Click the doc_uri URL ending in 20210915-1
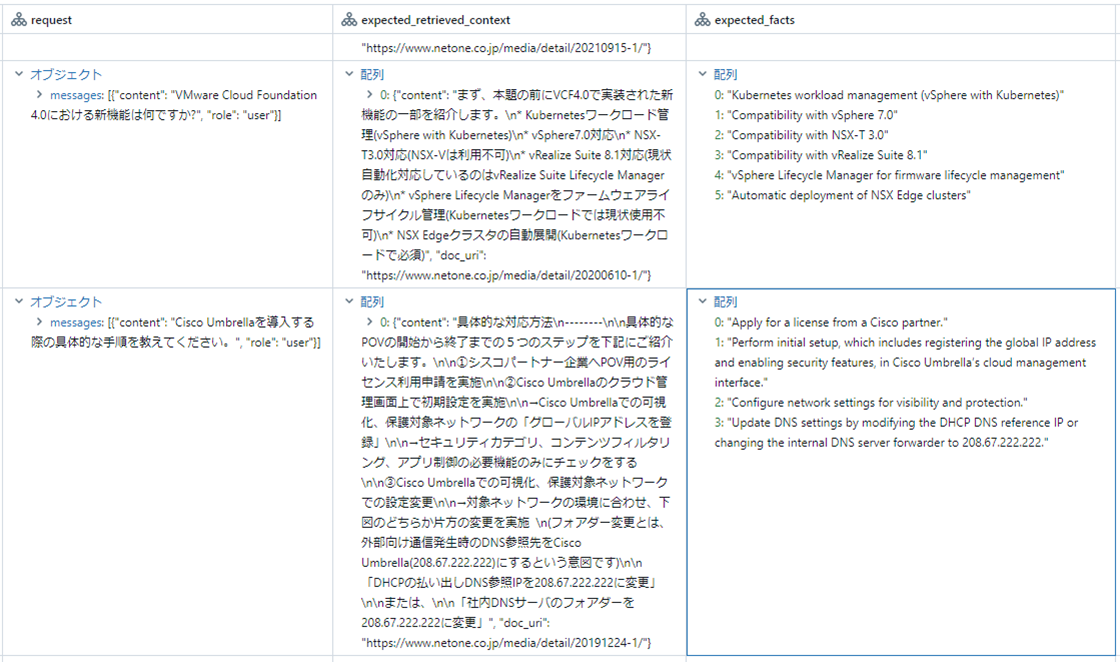This screenshot has height=662, width=1120. pos(506,48)
